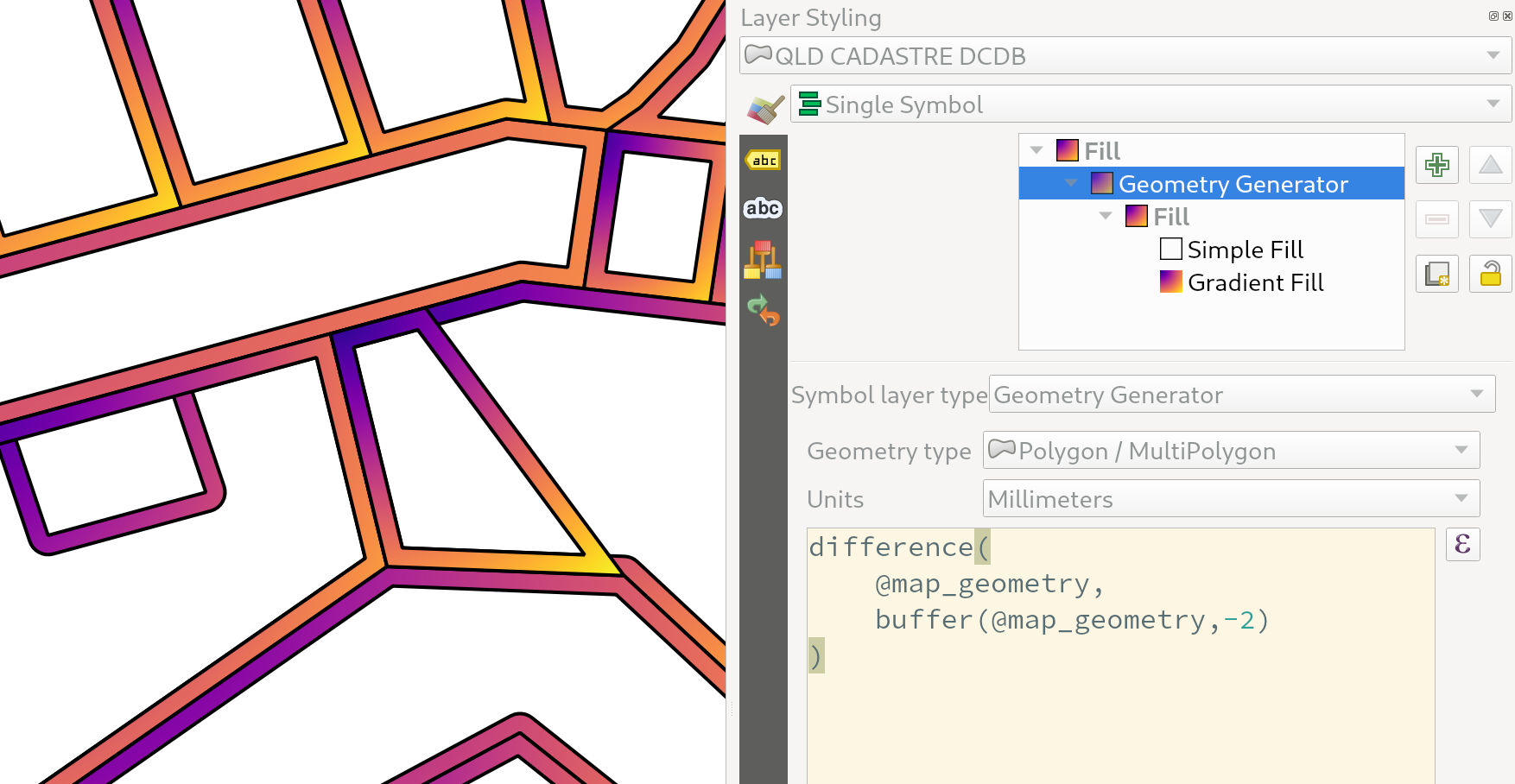
Task: Open the Masks tab with white abc icon
Action: 763,208
